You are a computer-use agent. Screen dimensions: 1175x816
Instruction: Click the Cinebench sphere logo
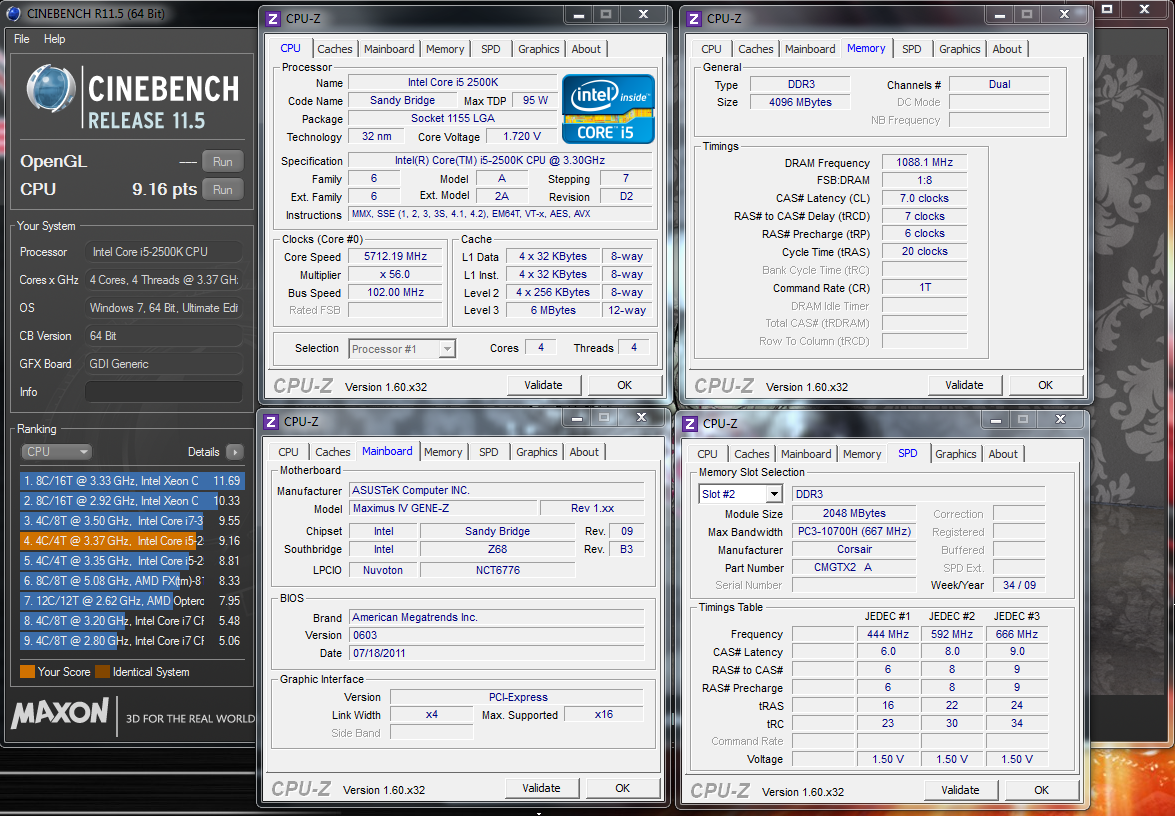(50, 89)
